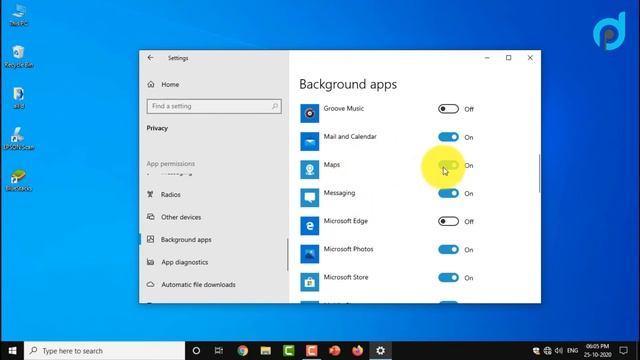Click the Microsoft Store app icon
The image size is (640, 360).
(x=310, y=282)
